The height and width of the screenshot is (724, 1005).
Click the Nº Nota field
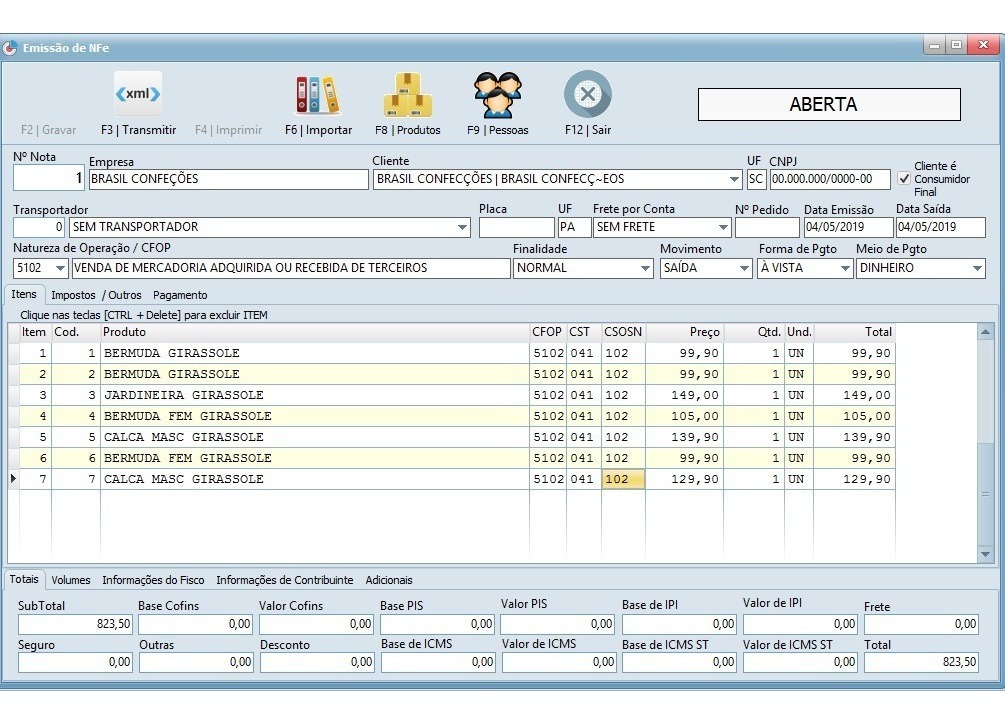click(x=49, y=178)
